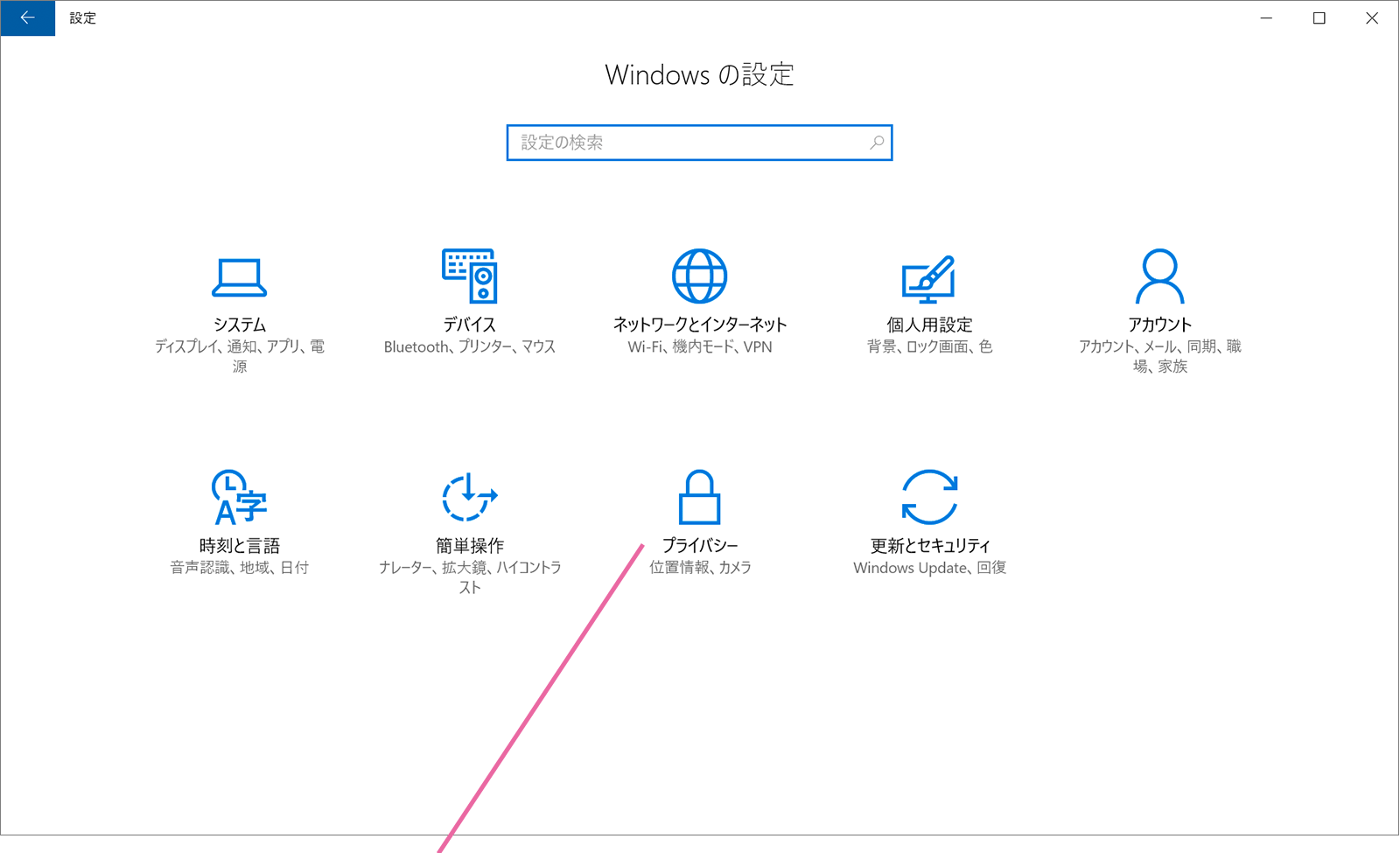Click the プライバシー label
Screen dimensions: 1400x853
[699, 546]
